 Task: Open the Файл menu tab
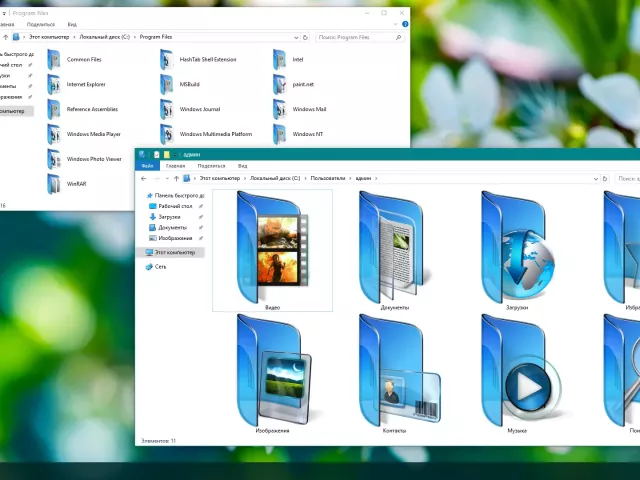click(147, 165)
